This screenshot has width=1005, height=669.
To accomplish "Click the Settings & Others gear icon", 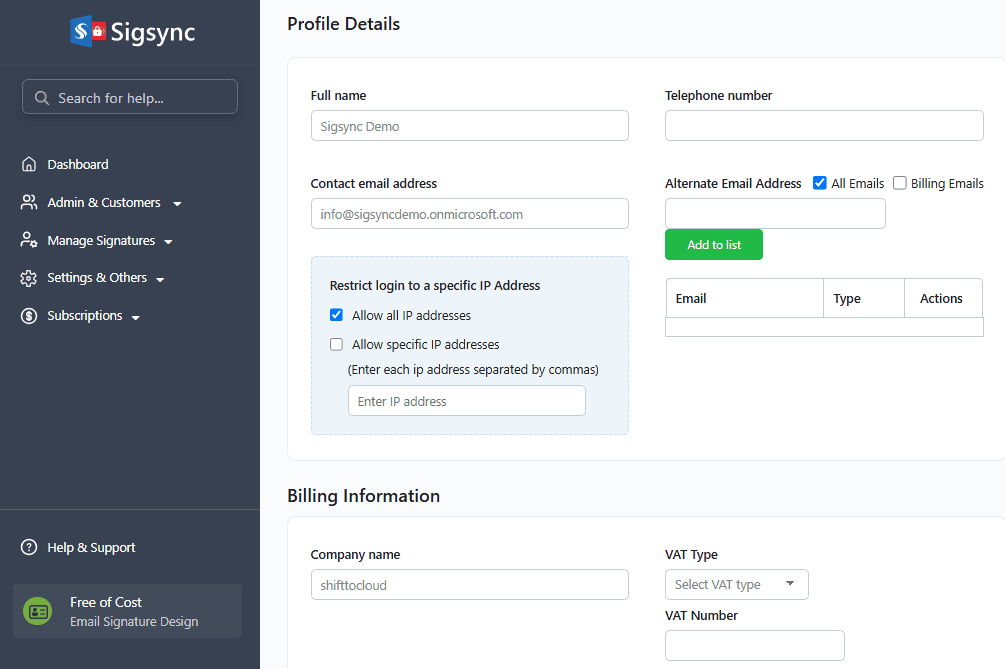I will click(x=29, y=278).
